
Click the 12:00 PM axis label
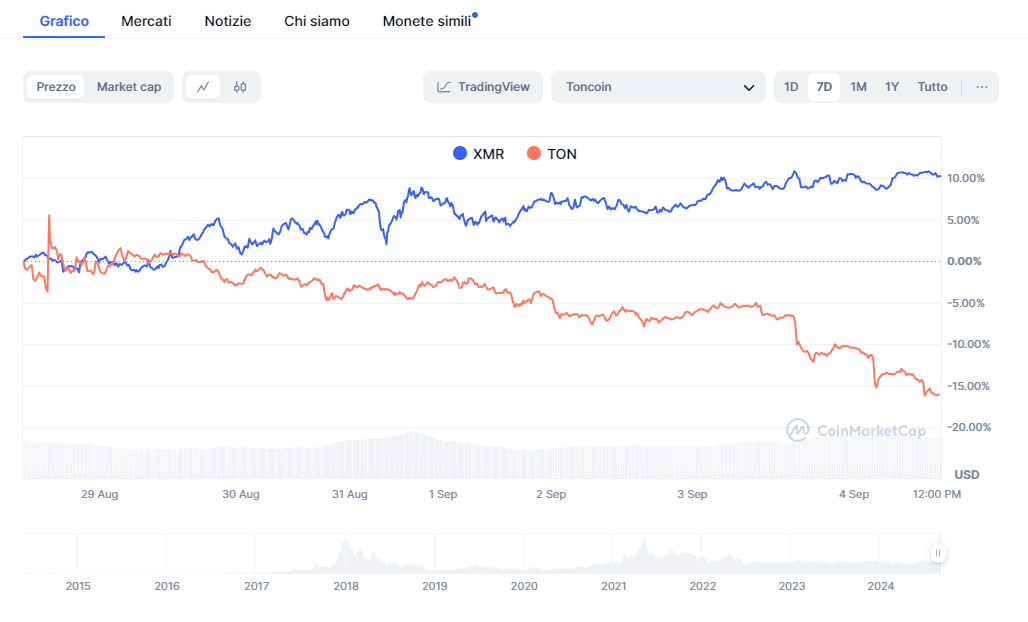tap(937, 494)
